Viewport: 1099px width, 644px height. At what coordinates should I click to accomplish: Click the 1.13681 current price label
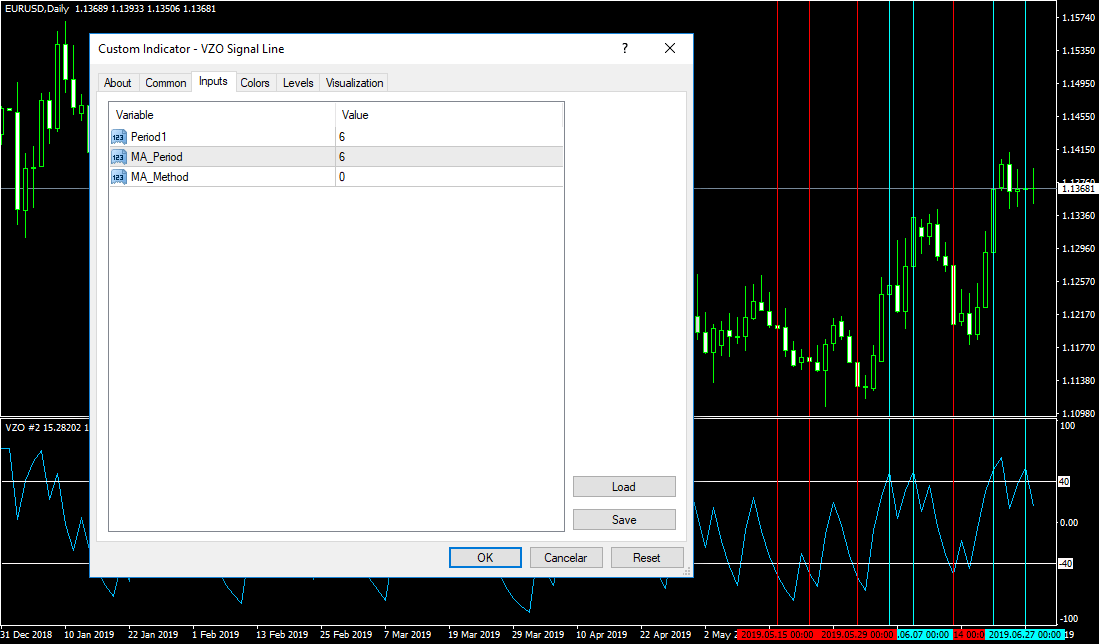point(1078,189)
